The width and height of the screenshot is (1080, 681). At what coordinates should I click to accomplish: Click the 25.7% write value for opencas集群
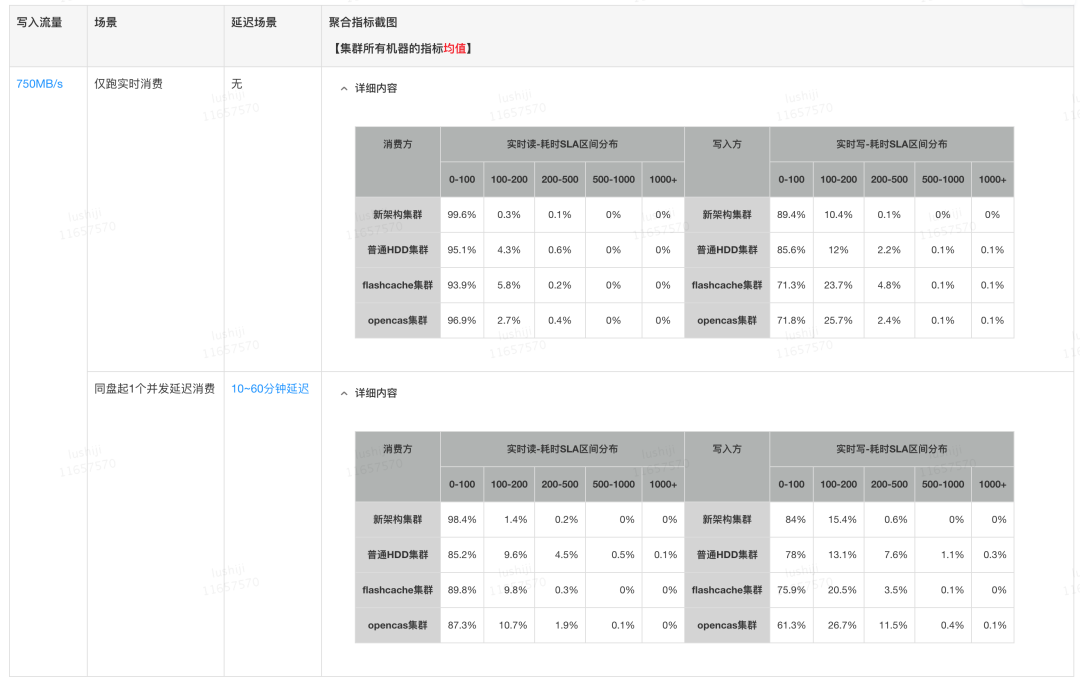[838, 320]
